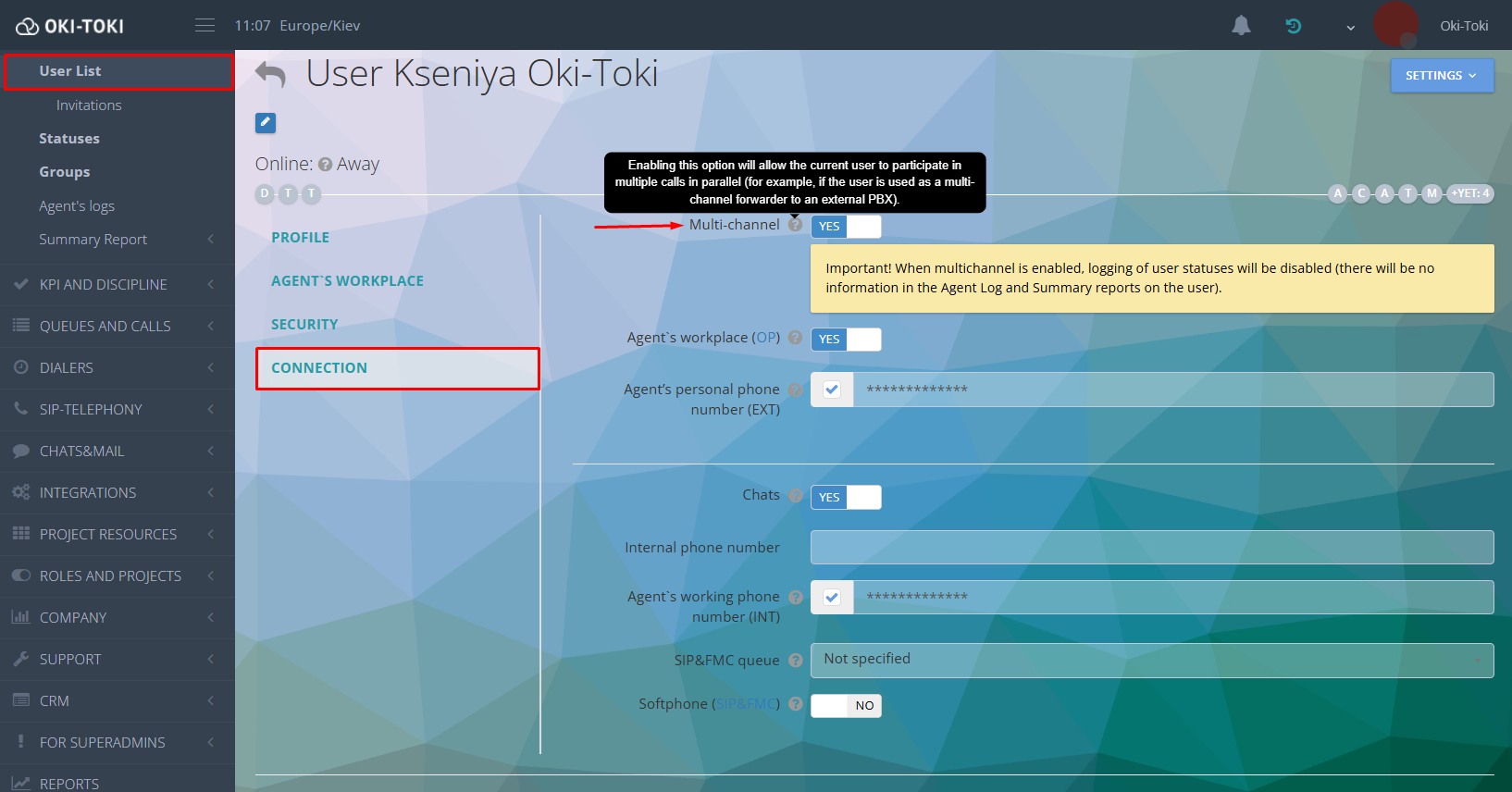
Task: Click the round user avatar
Action: [x=1395, y=24]
